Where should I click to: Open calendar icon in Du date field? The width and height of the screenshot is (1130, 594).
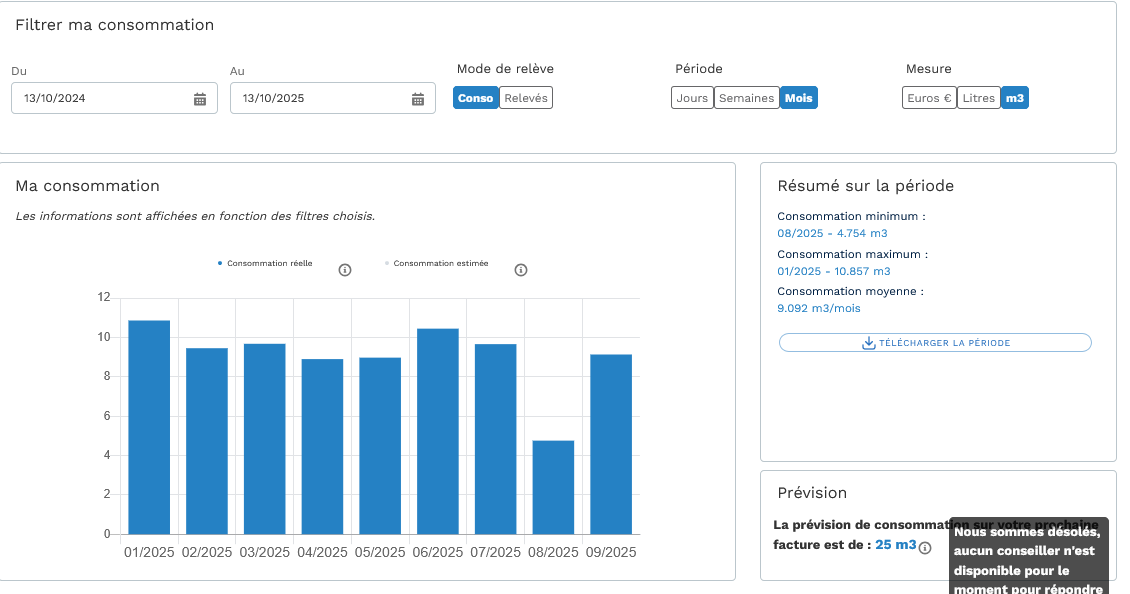tap(200, 99)
